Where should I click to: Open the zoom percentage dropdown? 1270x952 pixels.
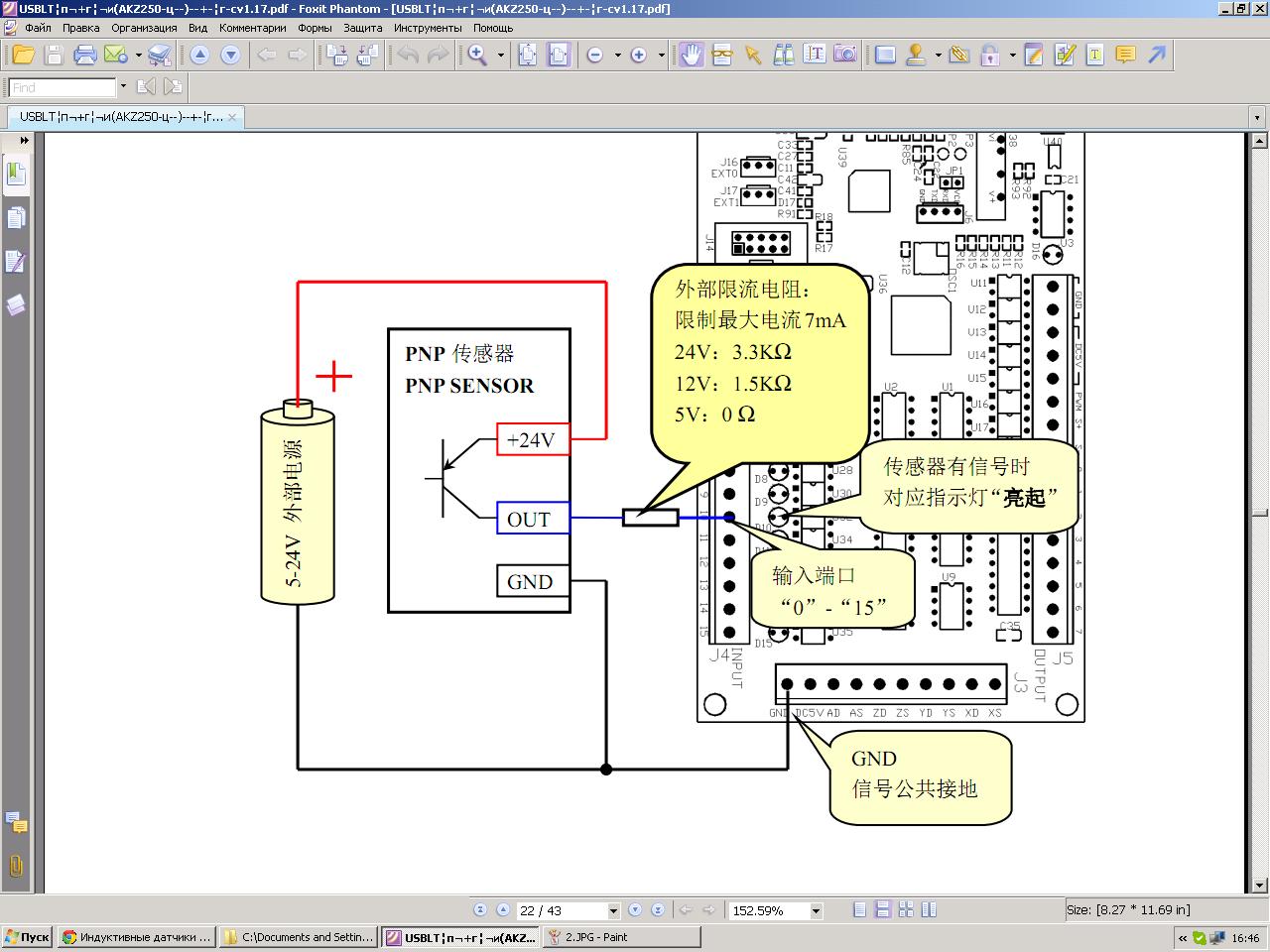coord(816,910)
